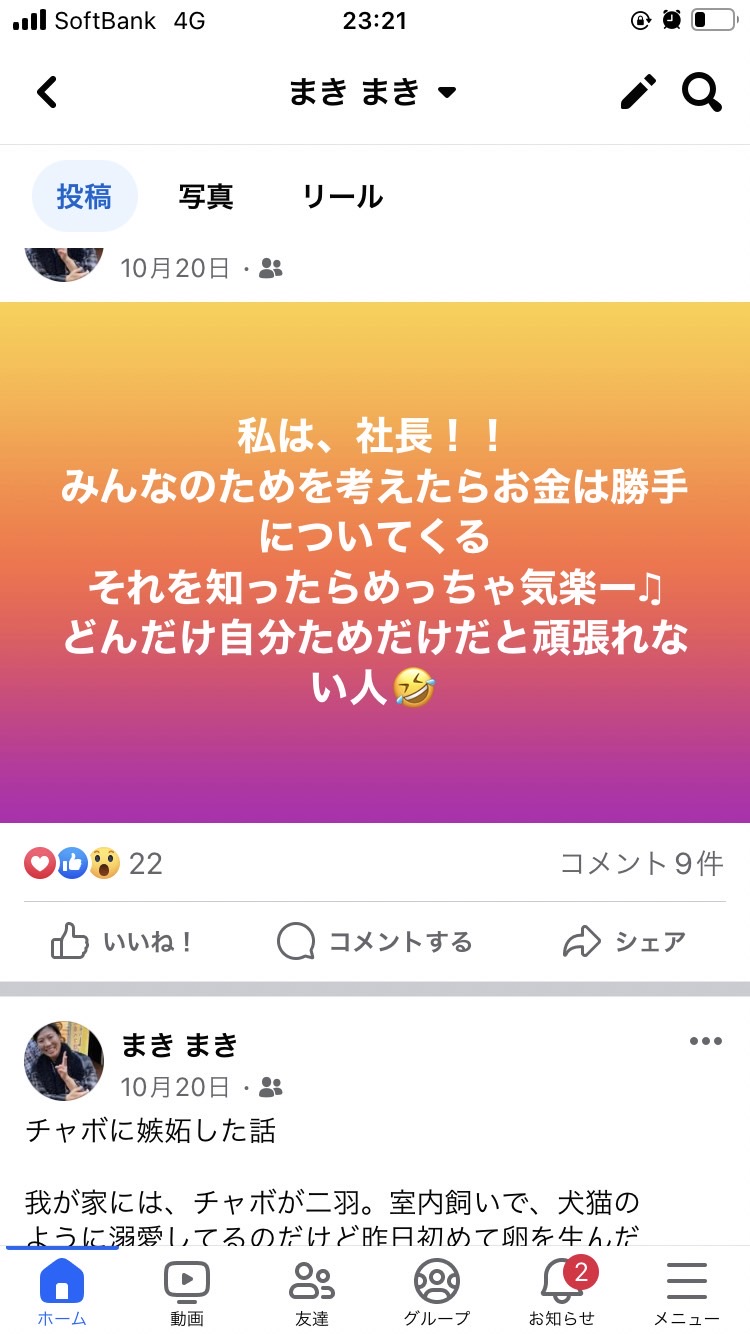Switch to the リール tab
This screenshot has width=750, height=1334.
343,196
